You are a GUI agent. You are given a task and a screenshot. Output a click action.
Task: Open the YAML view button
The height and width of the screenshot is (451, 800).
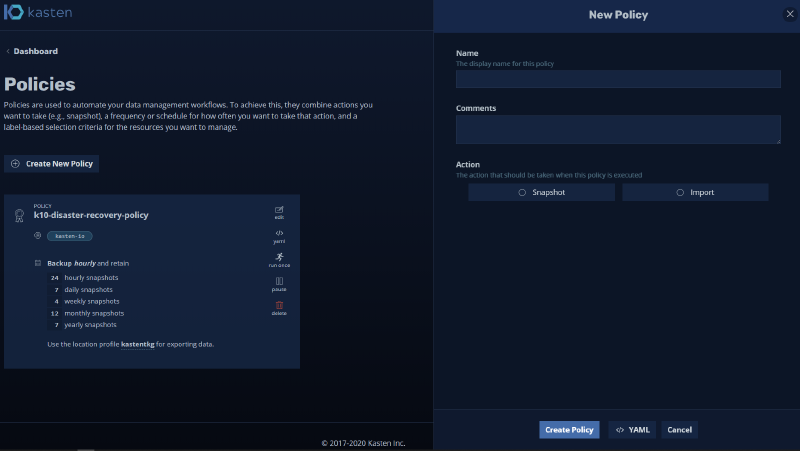pos(632,430)
